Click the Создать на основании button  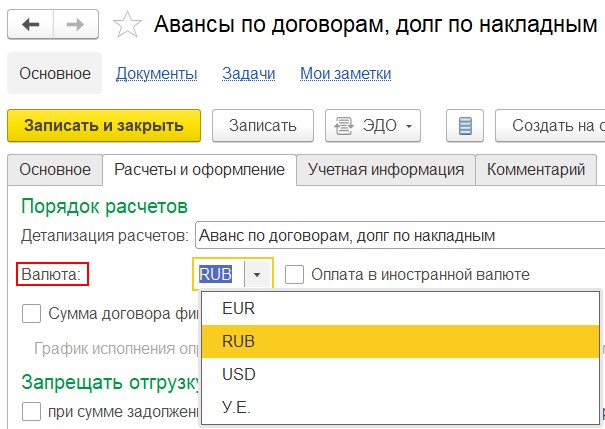click(x=553, y=126)
